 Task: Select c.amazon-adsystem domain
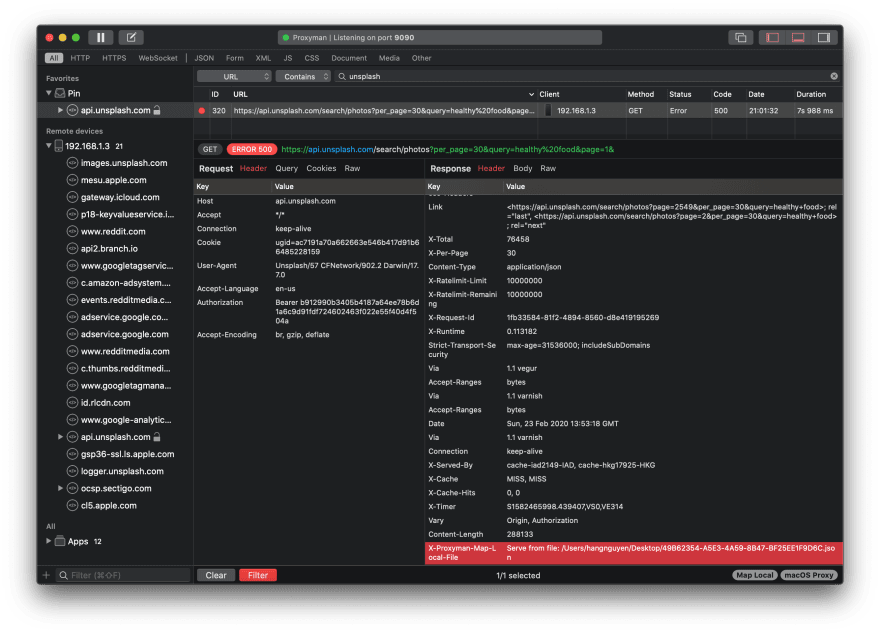point(126,283)
